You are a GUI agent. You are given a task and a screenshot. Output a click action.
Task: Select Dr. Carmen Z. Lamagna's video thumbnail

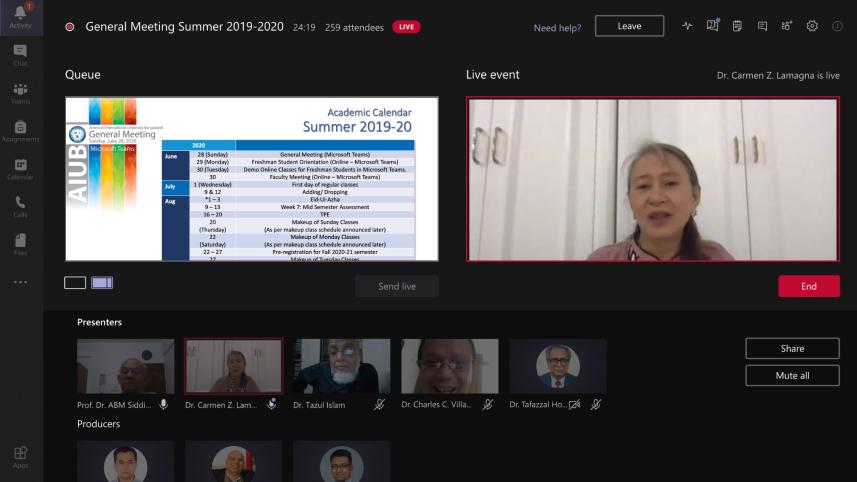(x=233, y=366)
